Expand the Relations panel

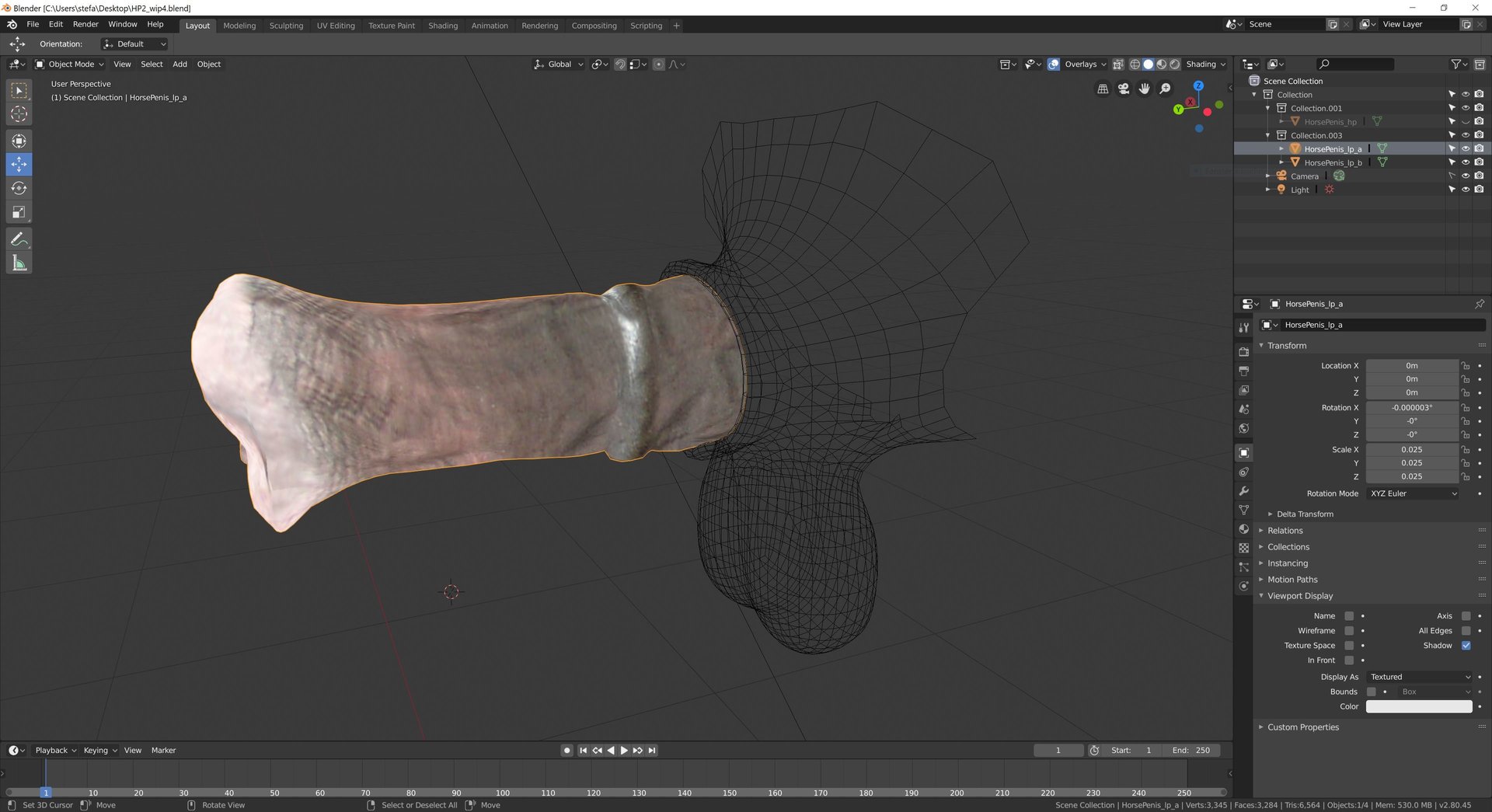(1285, 531)
